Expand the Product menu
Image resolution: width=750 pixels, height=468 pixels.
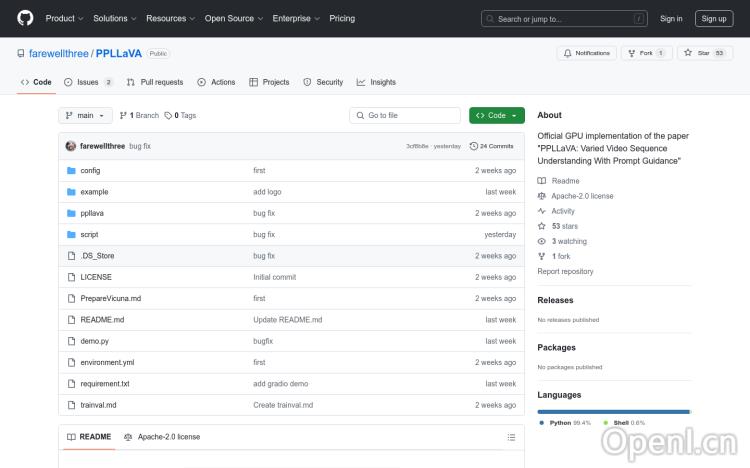(x=64, y=18)
